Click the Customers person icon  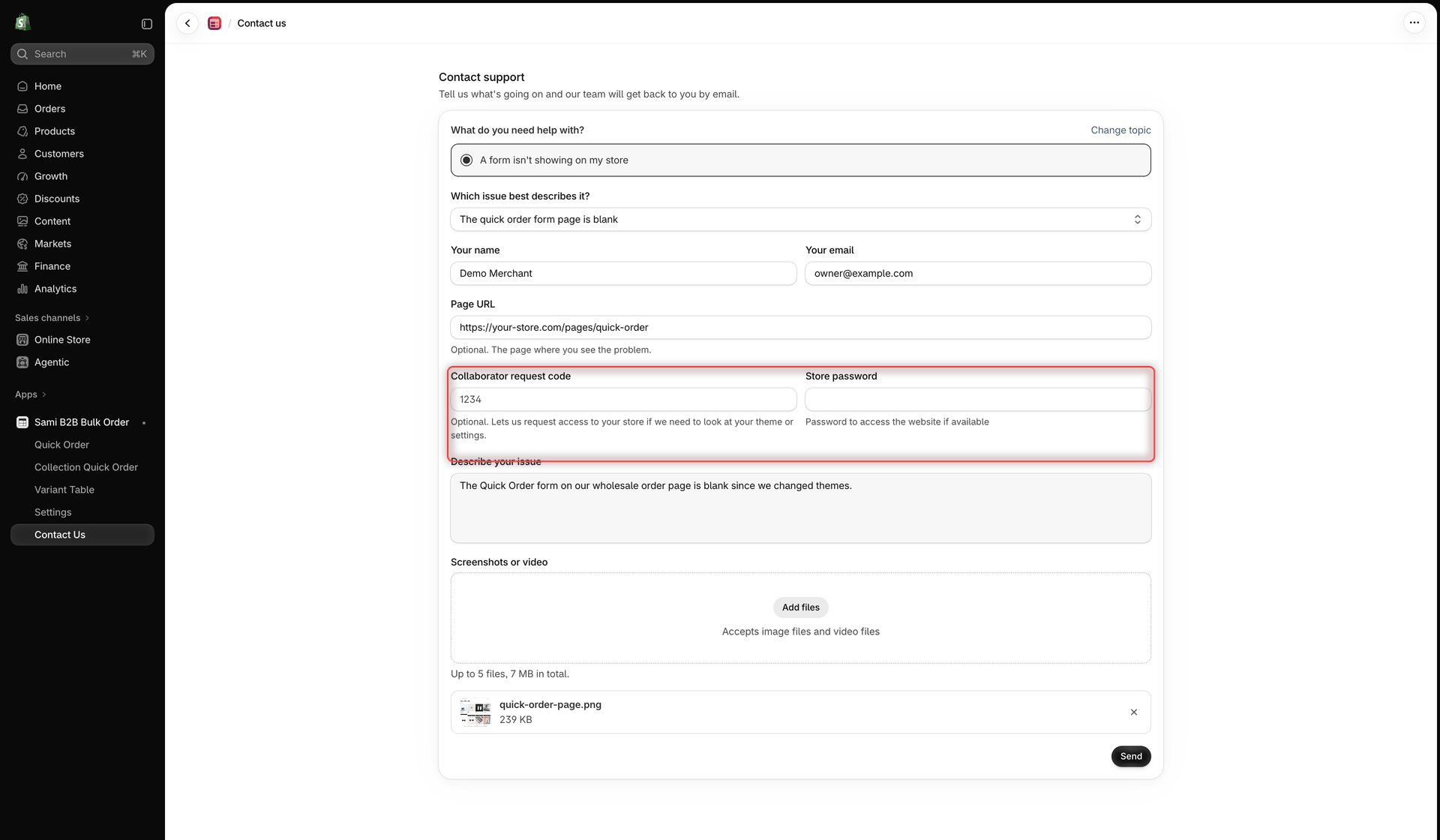click(x=22, y=154)
